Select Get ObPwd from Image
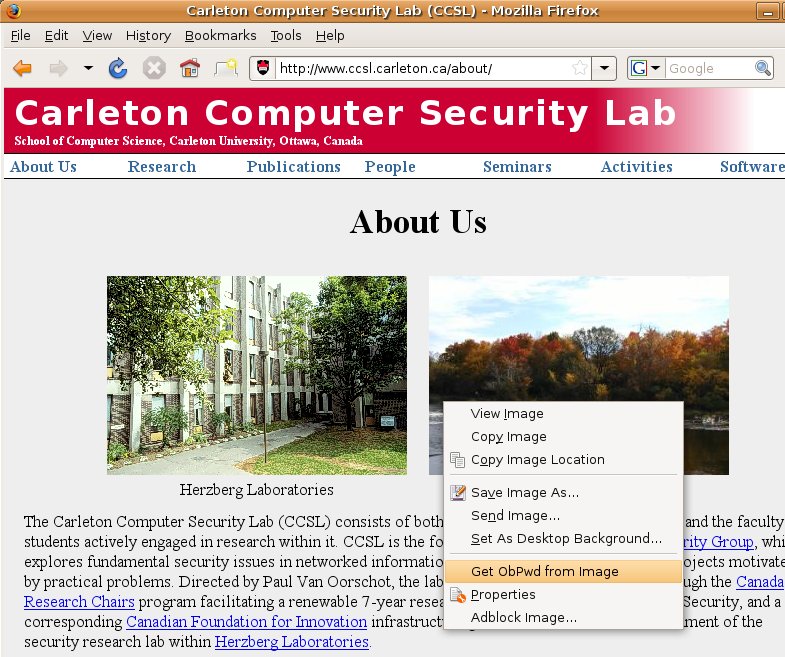The image size is (785, 657). pyautogui.click(x=563, y=571)
